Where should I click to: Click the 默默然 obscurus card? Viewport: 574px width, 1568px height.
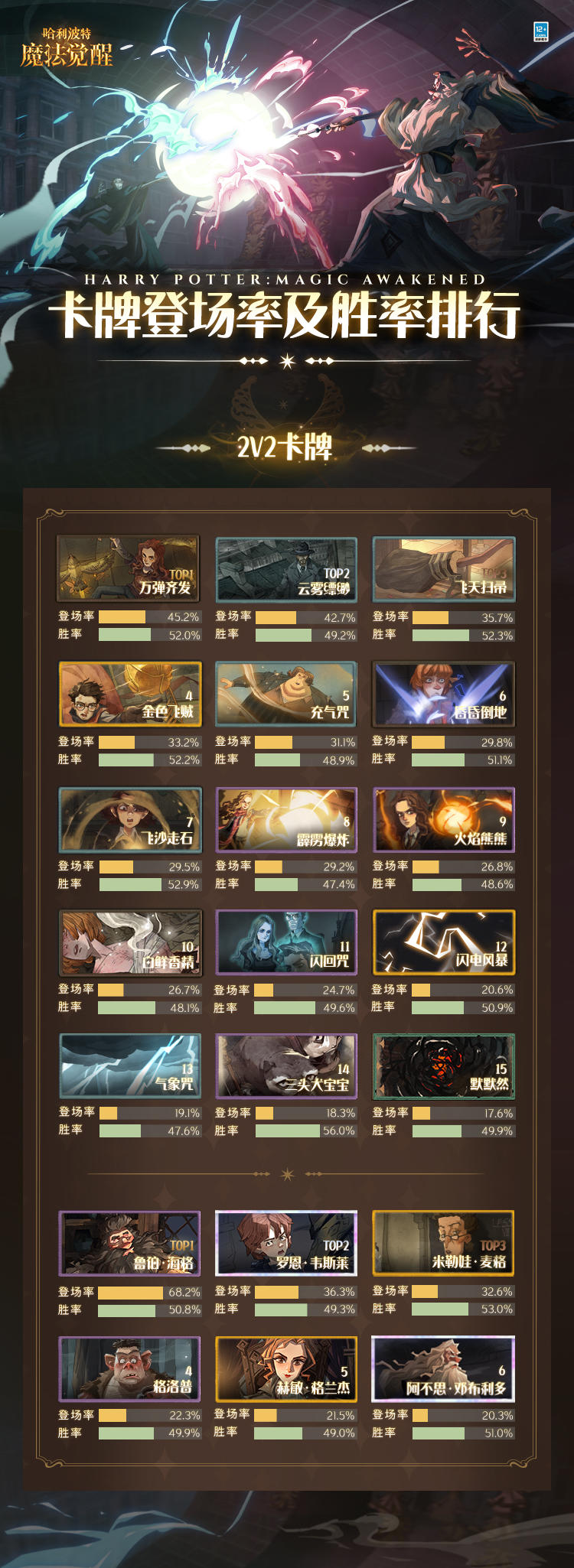[x=444, y=1066]
